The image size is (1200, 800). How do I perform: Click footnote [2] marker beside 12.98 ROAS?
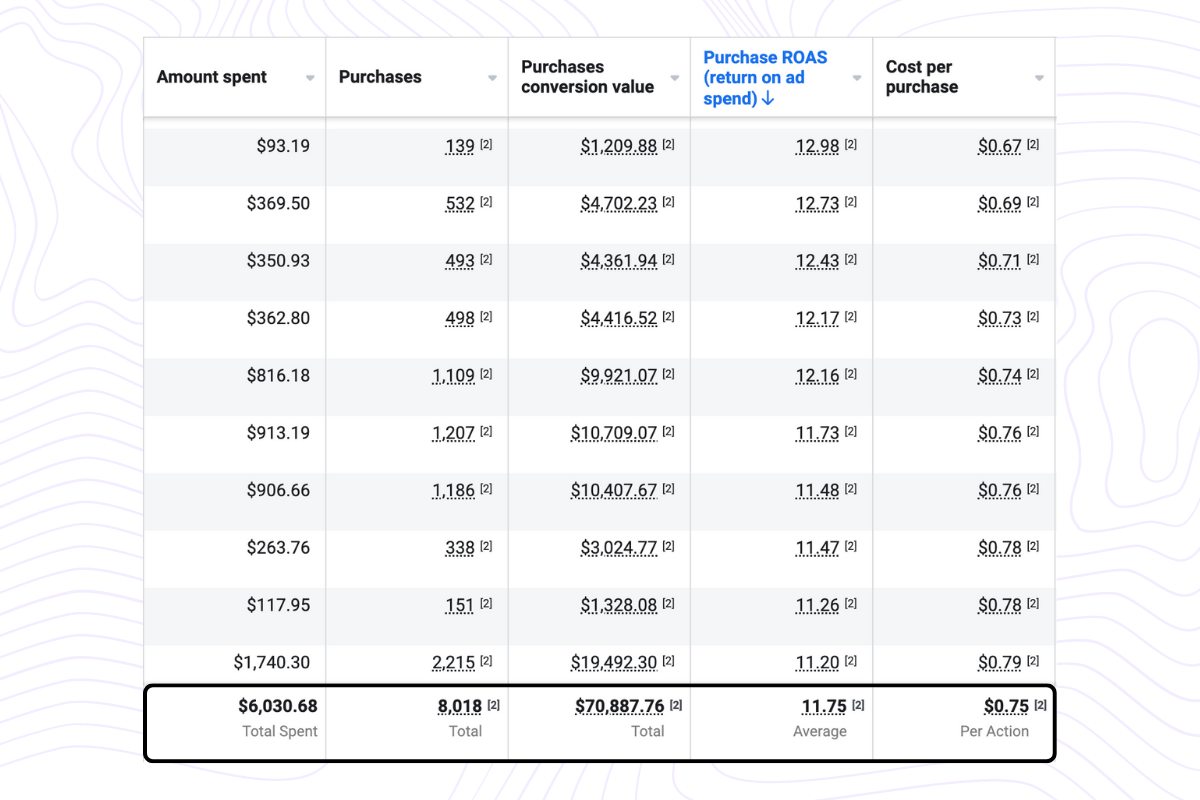[851, 145]
